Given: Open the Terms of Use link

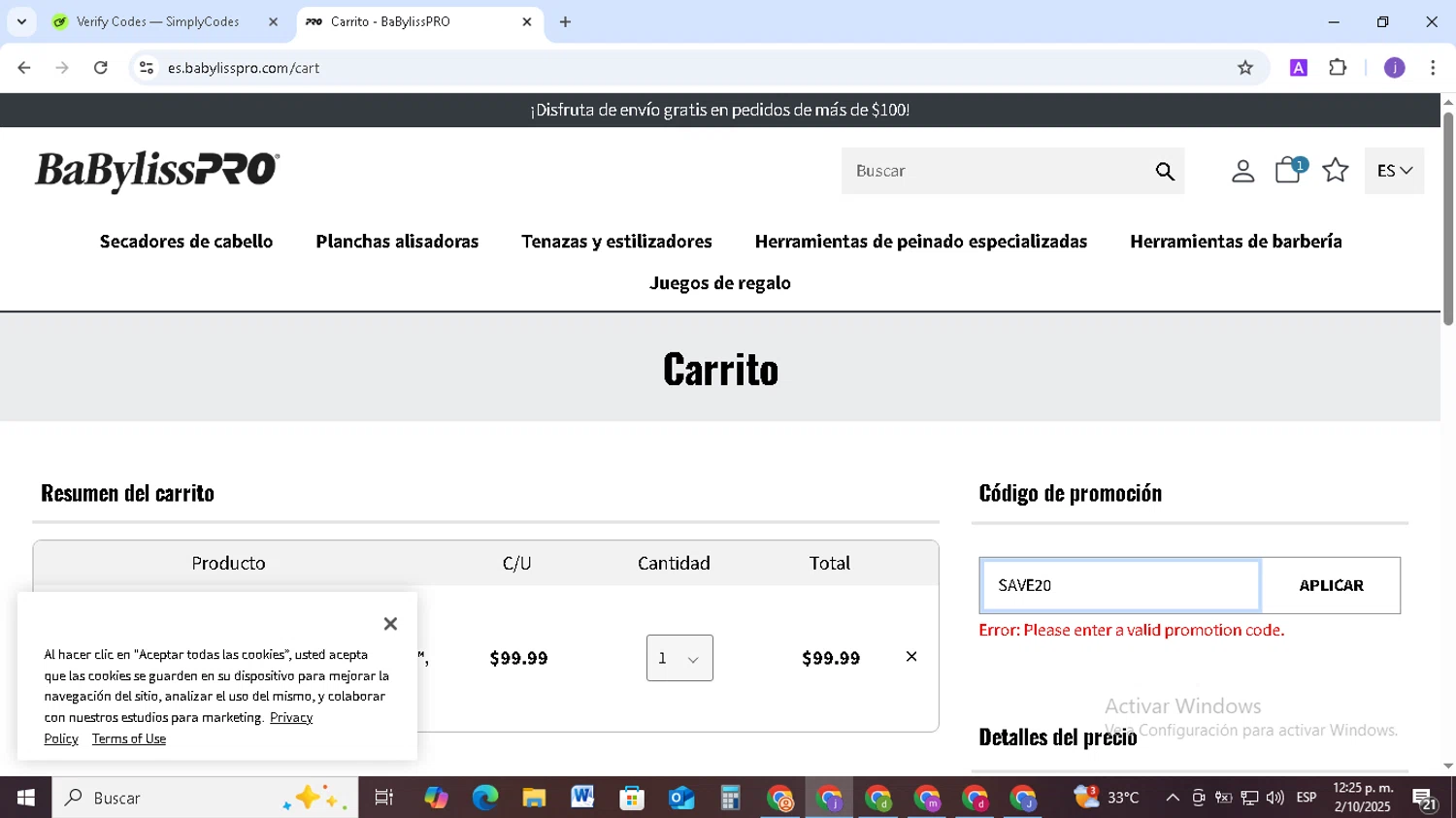Looking at the screenshot, I should 129,739.
